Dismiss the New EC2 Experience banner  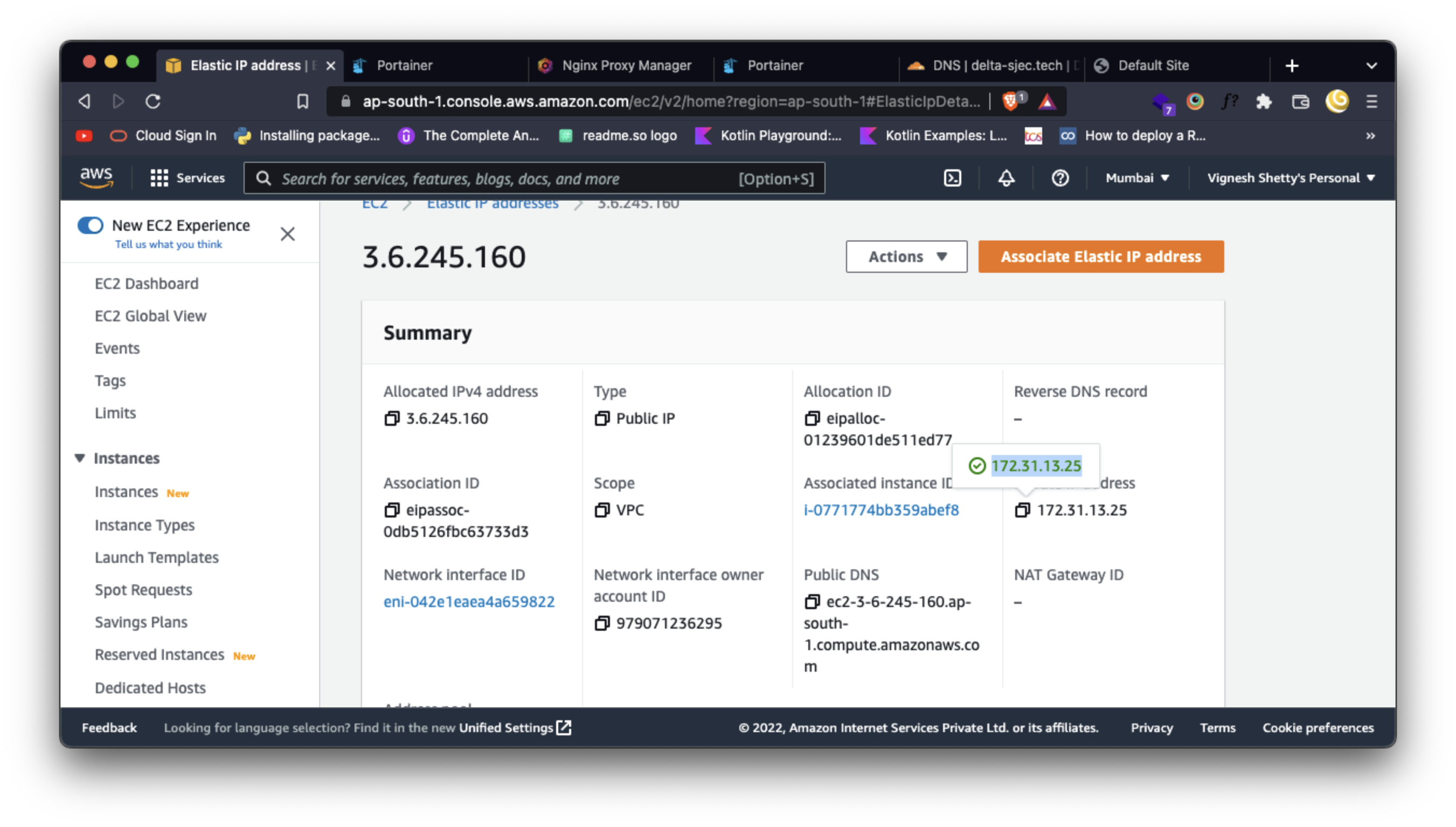point(287,234)
